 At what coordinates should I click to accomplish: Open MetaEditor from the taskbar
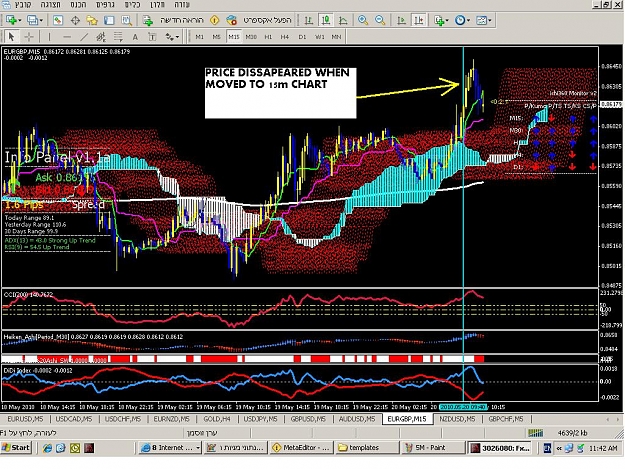coord(301,447)
